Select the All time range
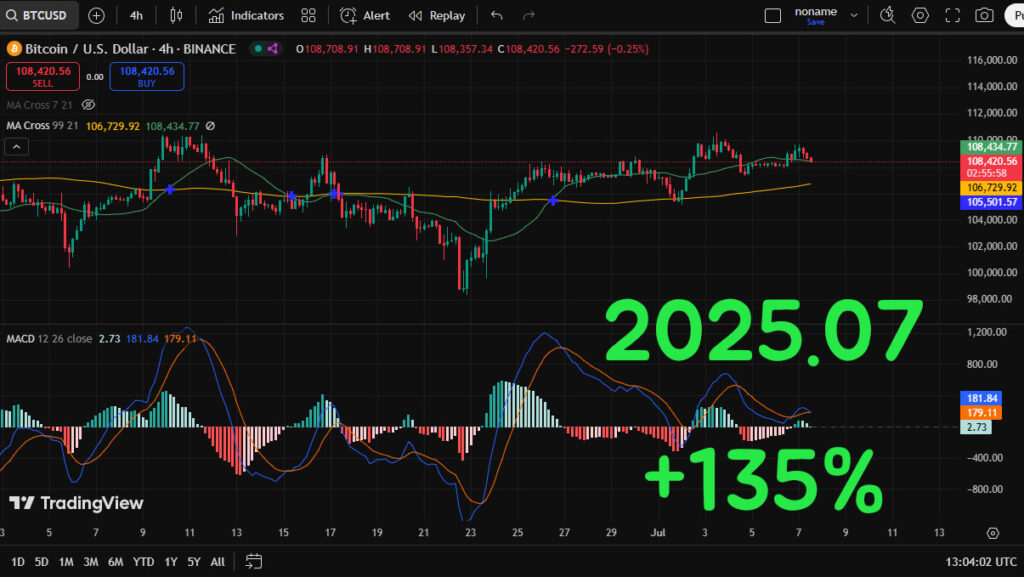 (217, 561)
